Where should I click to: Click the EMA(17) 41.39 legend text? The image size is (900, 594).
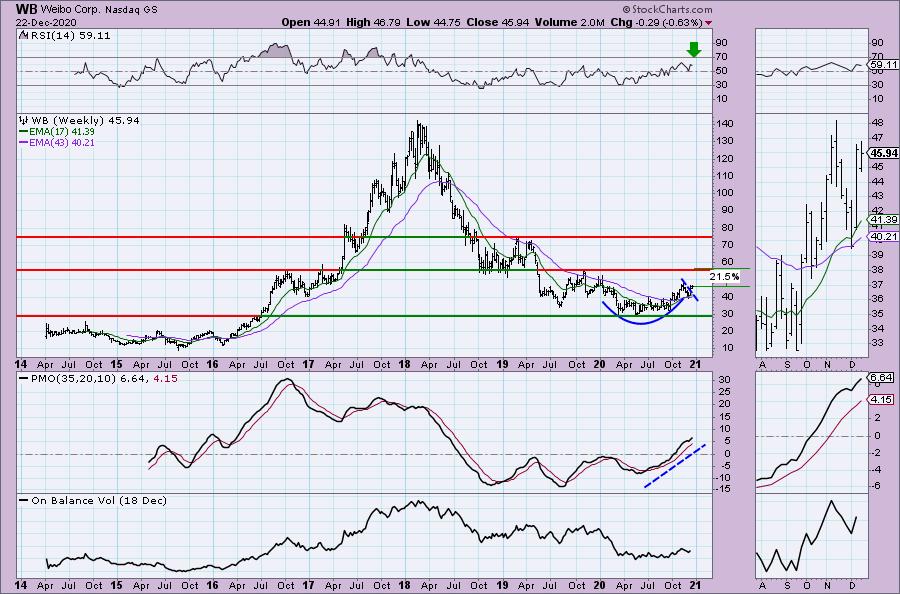click(61, 131)
